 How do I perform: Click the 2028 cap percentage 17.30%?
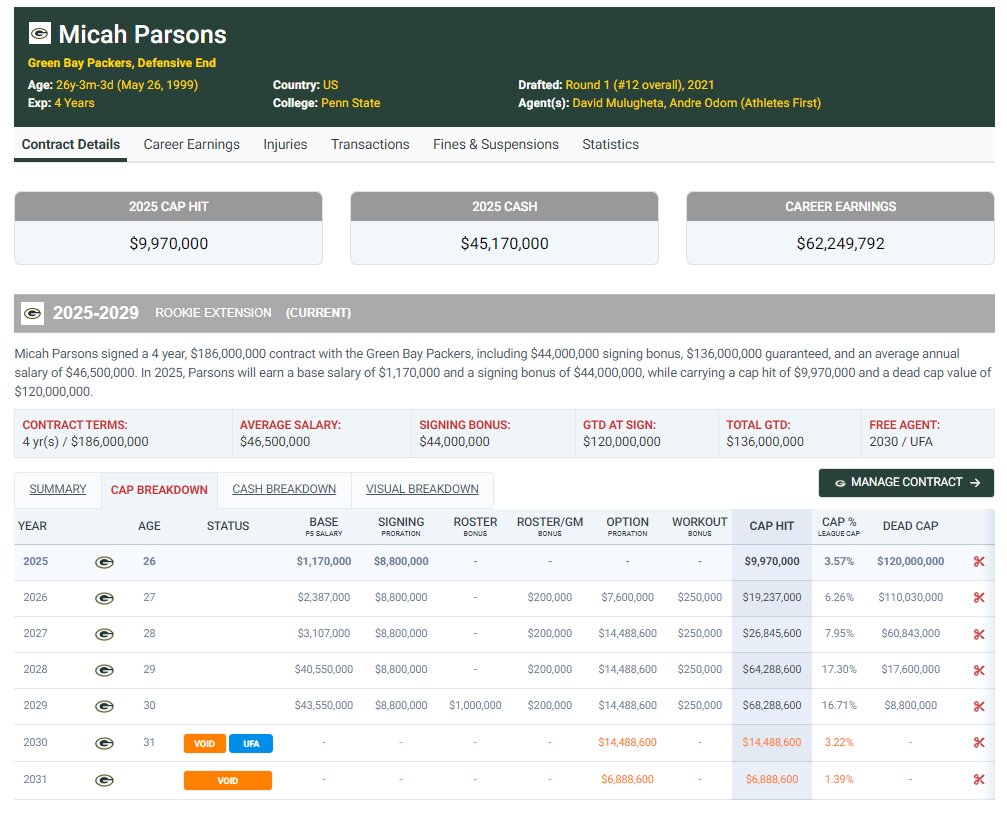click(x=839, y=669)
